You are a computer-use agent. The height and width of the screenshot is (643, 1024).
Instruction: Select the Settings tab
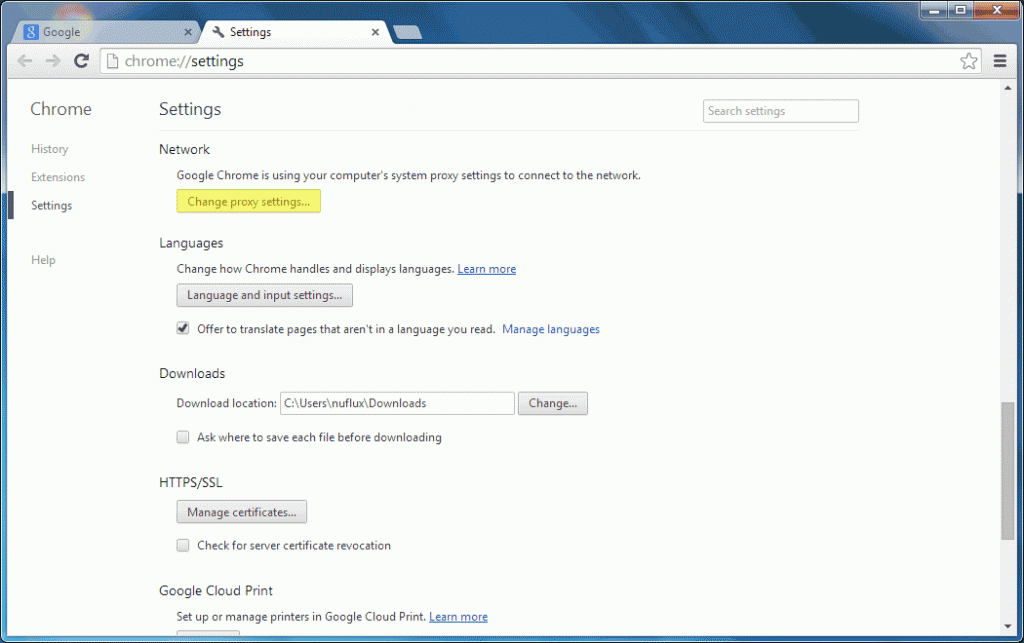click(x=297, y=31)
